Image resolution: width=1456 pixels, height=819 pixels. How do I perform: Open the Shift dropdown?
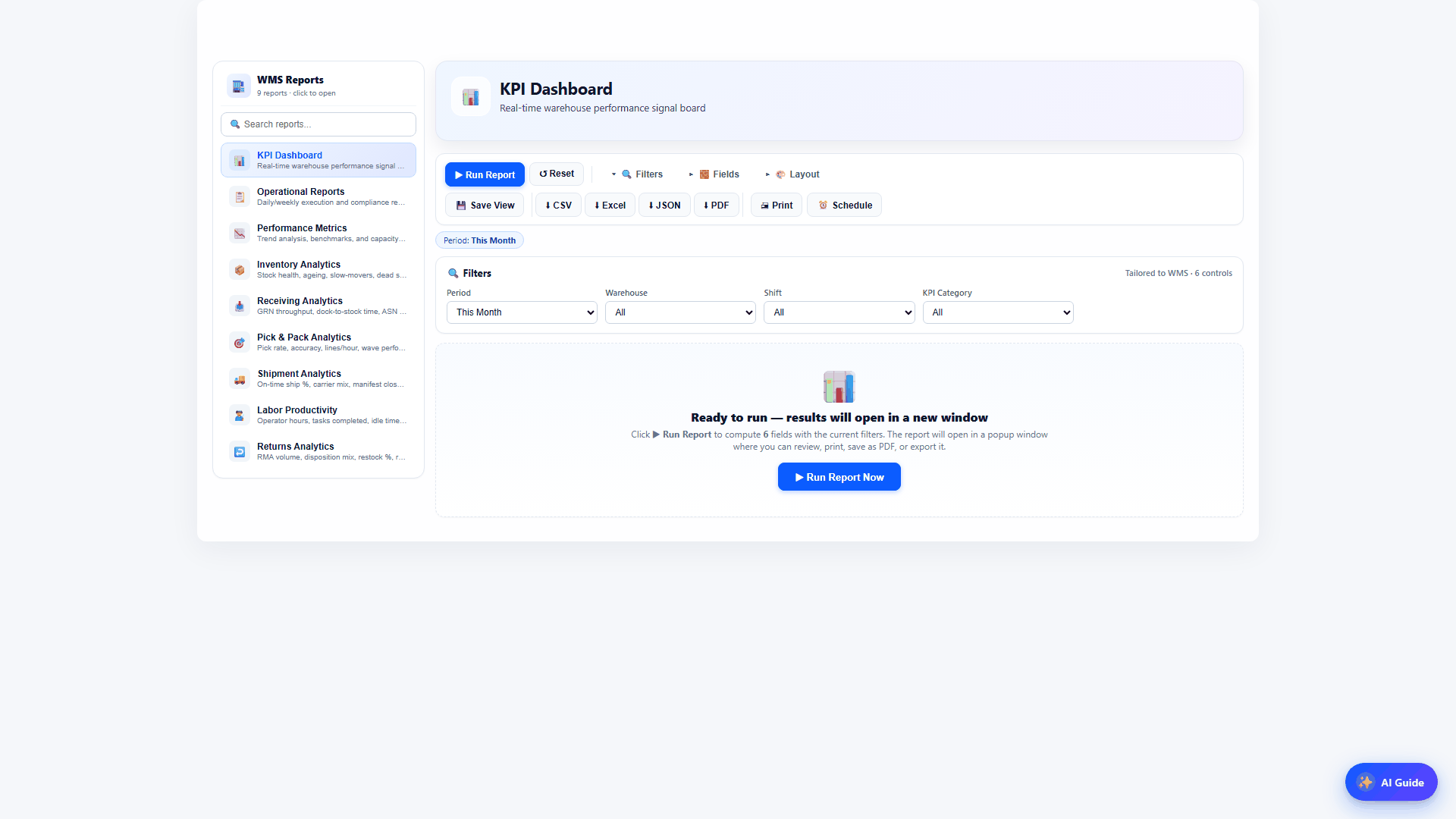[x=839, y=312]
